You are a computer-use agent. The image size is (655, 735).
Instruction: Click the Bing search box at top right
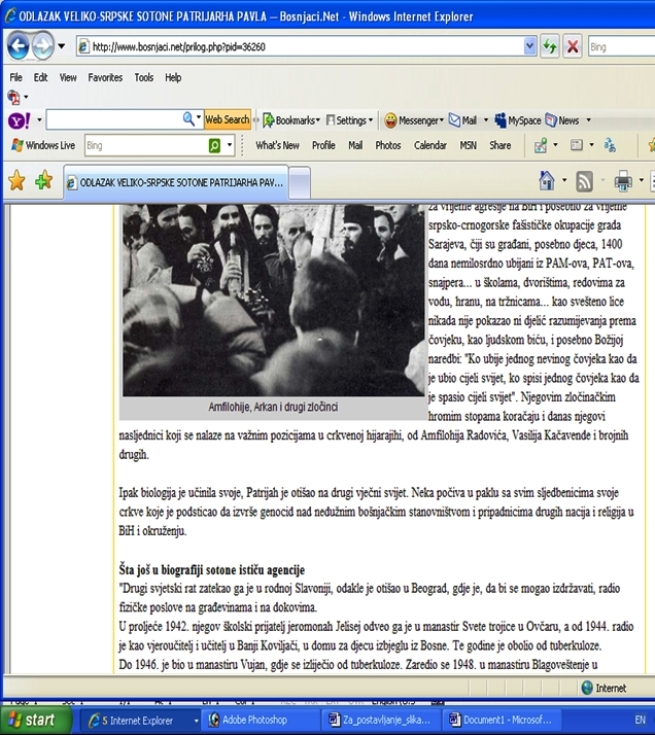tap(621, 47)
